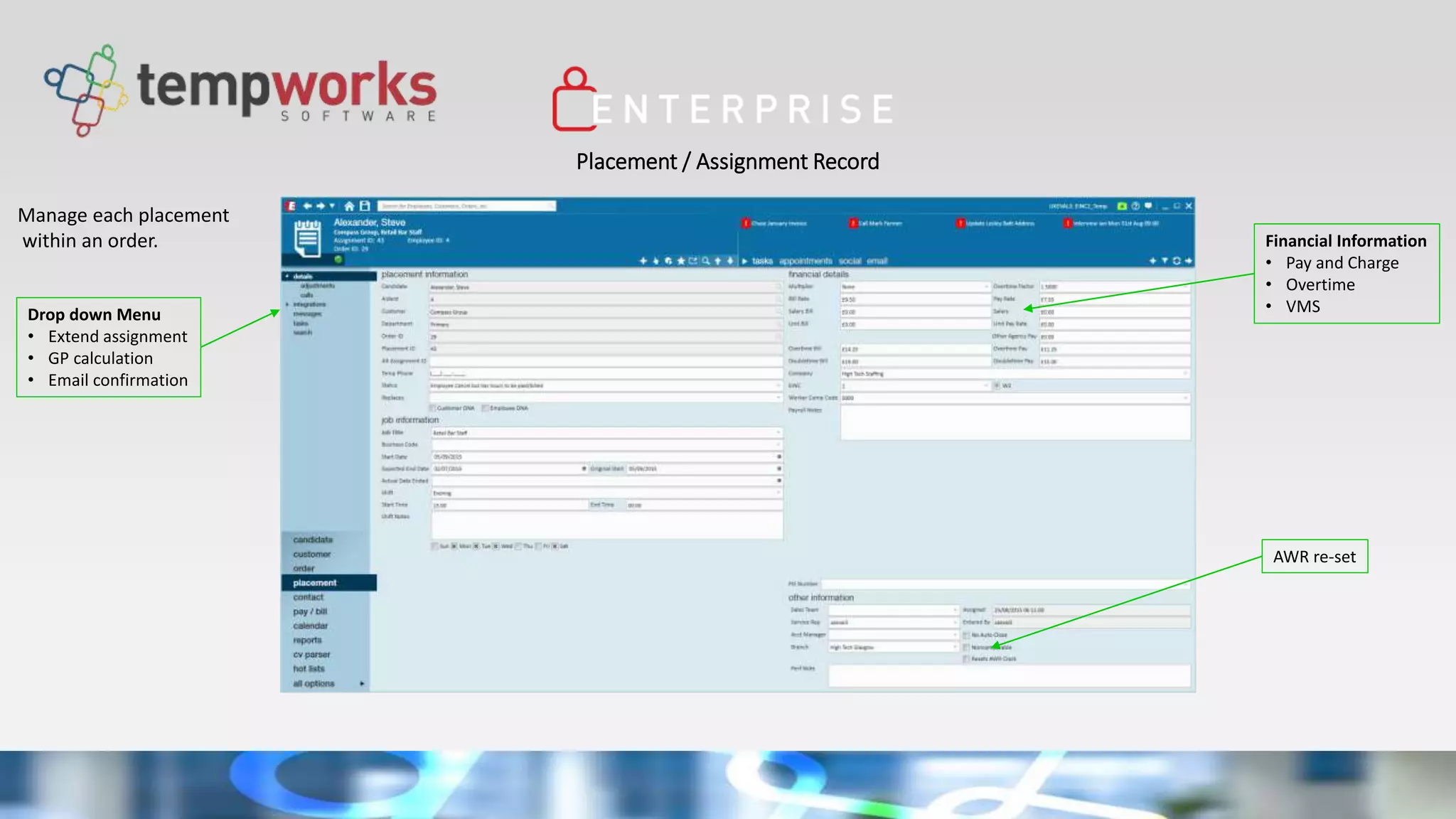This screenshot has width=1456, height=819.
Task: Click the plus icon in record toolbar
Action: click(643, 261)
